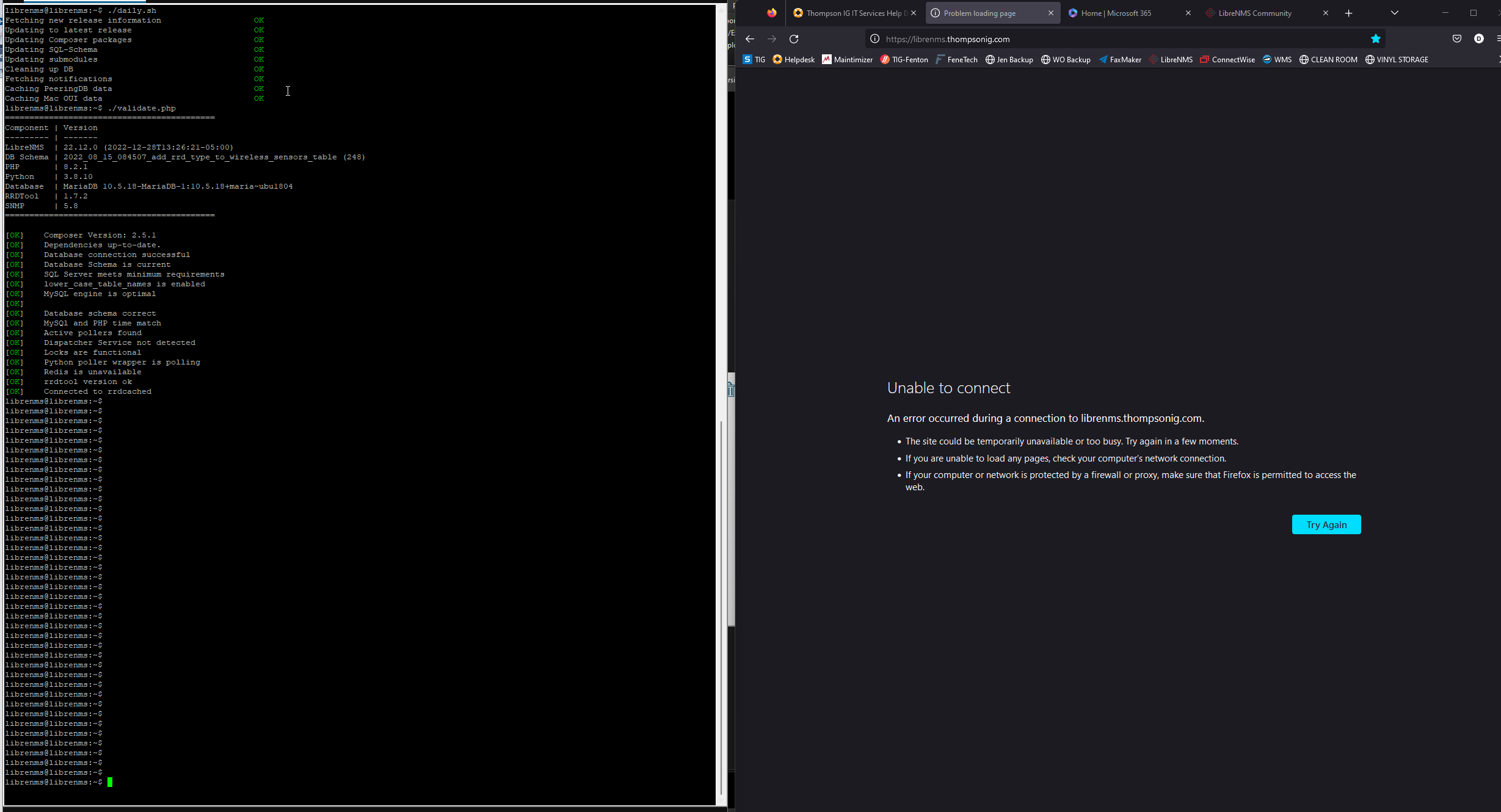Image resolution: width=1501 pixels, height=812 pixels.
Task: Open the FaxMaker bookmark
Action: pos(1120,60)
